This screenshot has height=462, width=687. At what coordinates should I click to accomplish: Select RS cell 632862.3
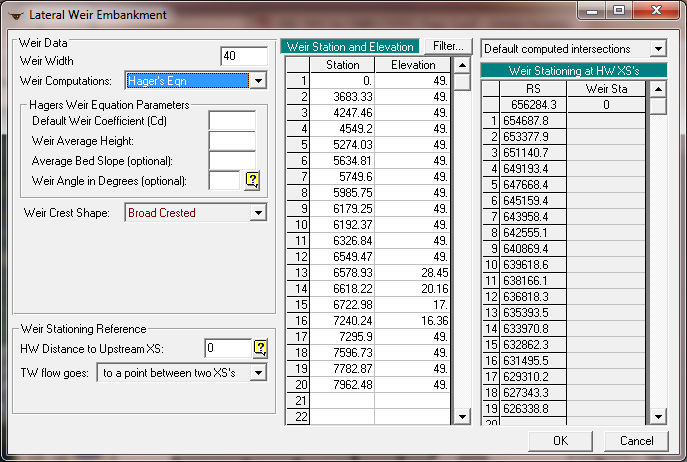click(x=533, y=345)
